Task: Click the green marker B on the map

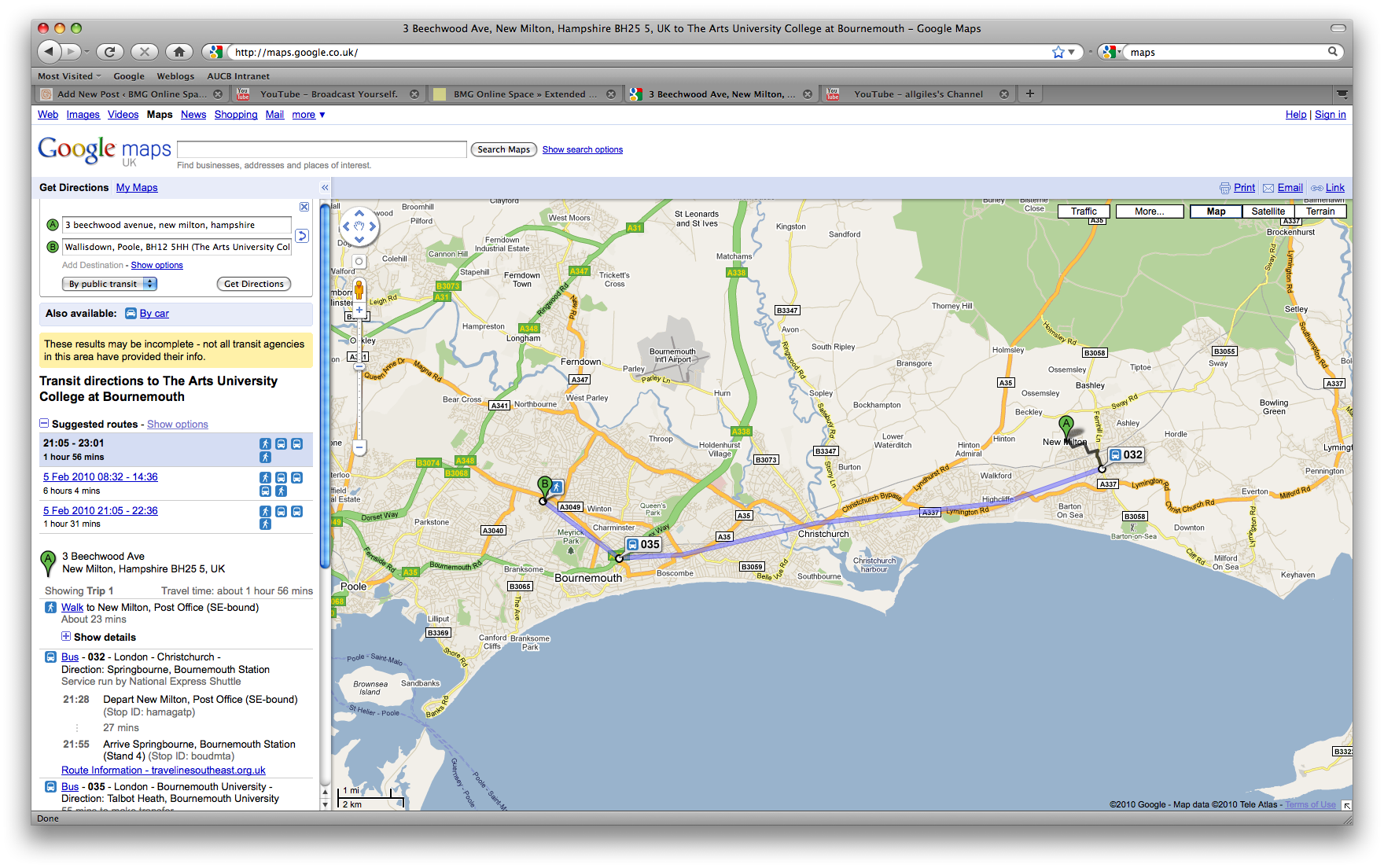Action: [544, 487]
